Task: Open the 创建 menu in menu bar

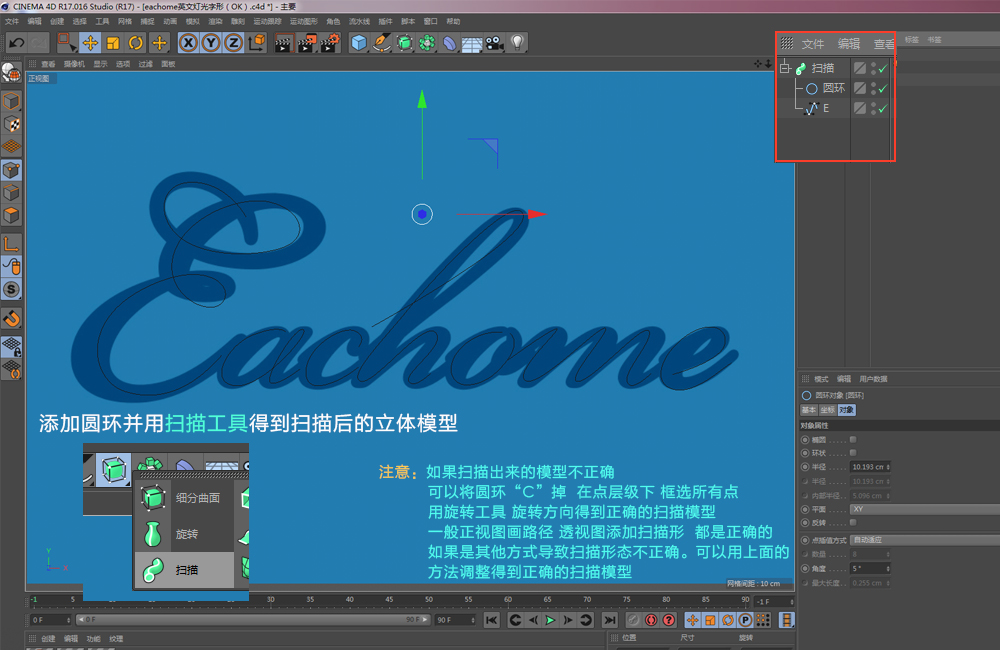Action: (57, 21)
